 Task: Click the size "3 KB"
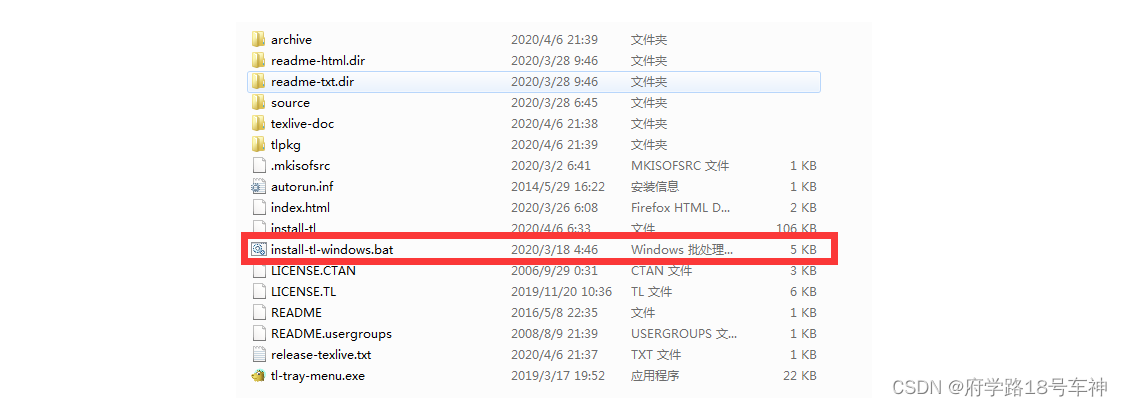(804, 271)
